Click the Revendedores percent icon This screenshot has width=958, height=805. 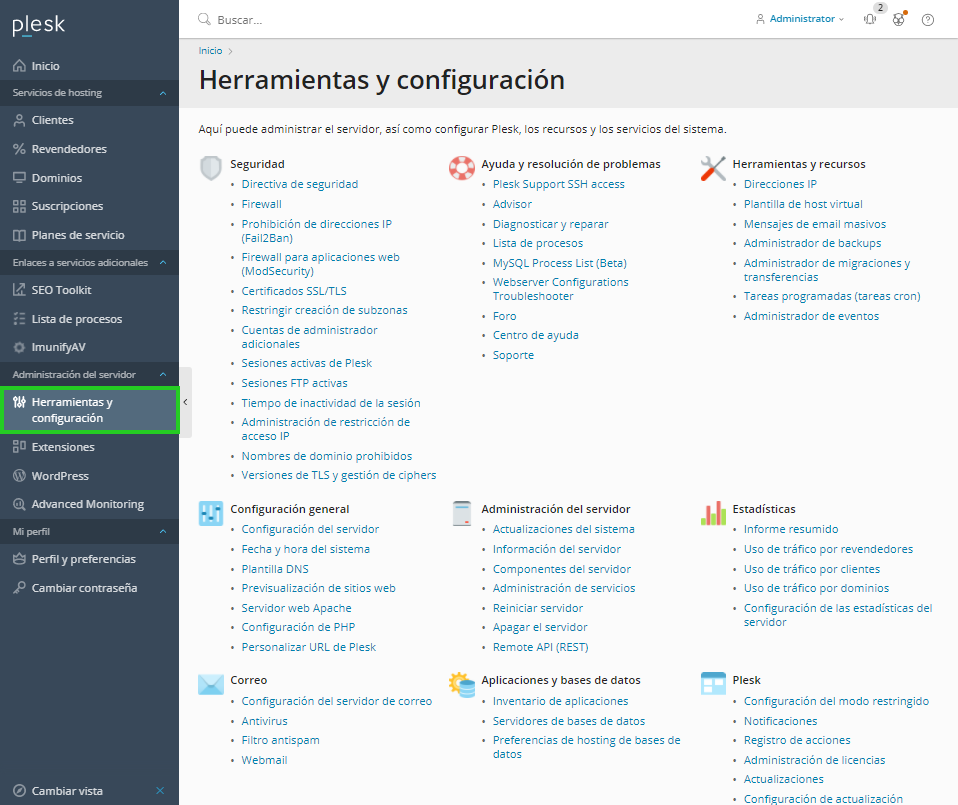coord(20,149)
